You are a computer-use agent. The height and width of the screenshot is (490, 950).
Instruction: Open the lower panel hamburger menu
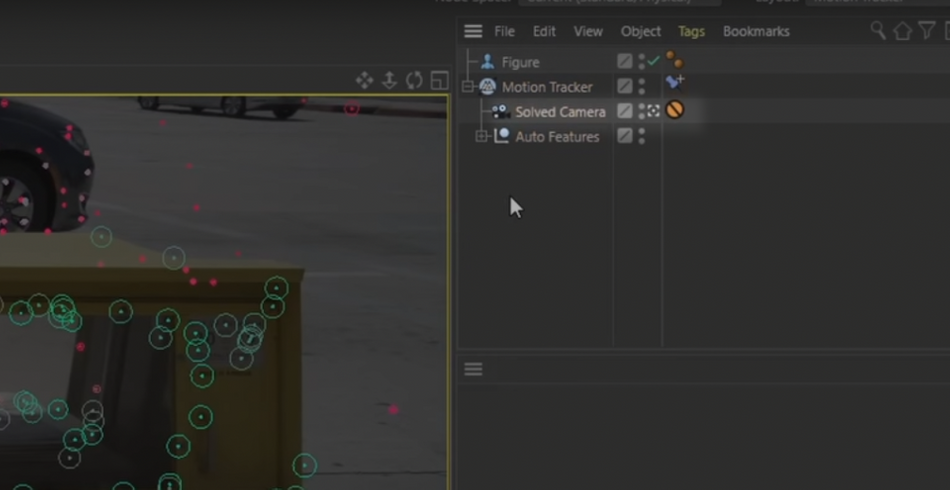473,369
